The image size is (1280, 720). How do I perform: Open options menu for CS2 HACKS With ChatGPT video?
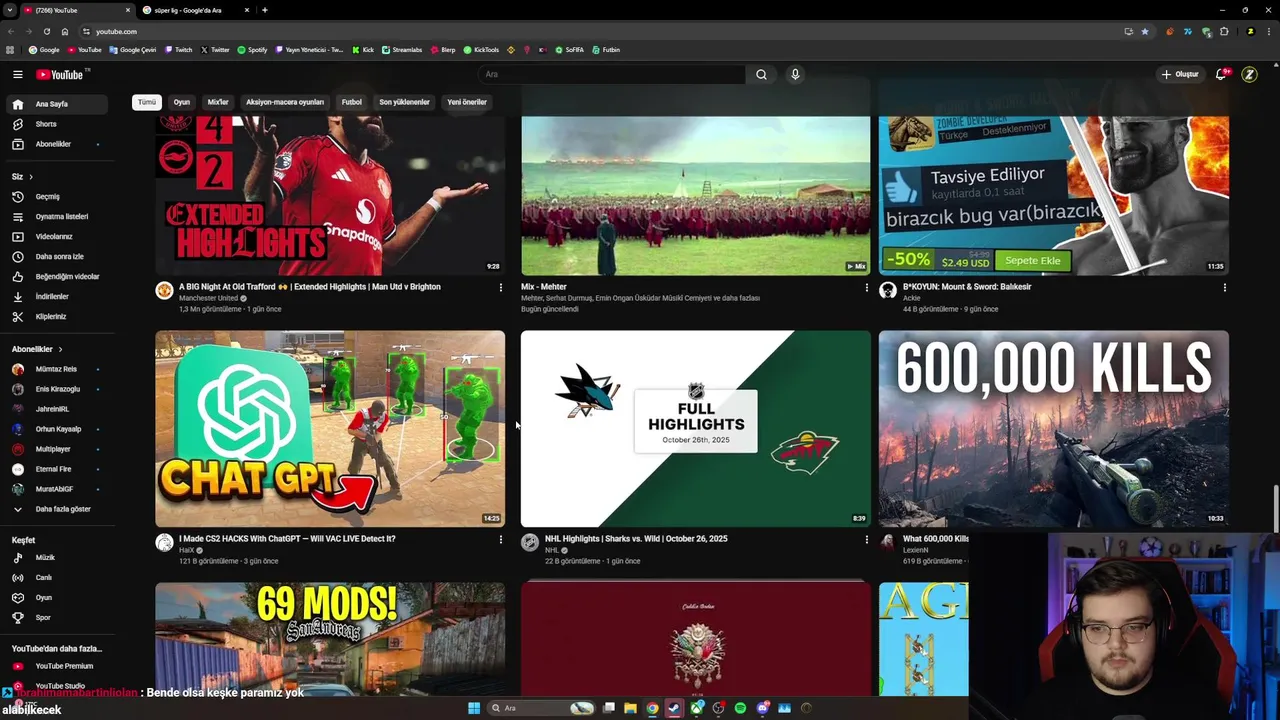[501, 539]
